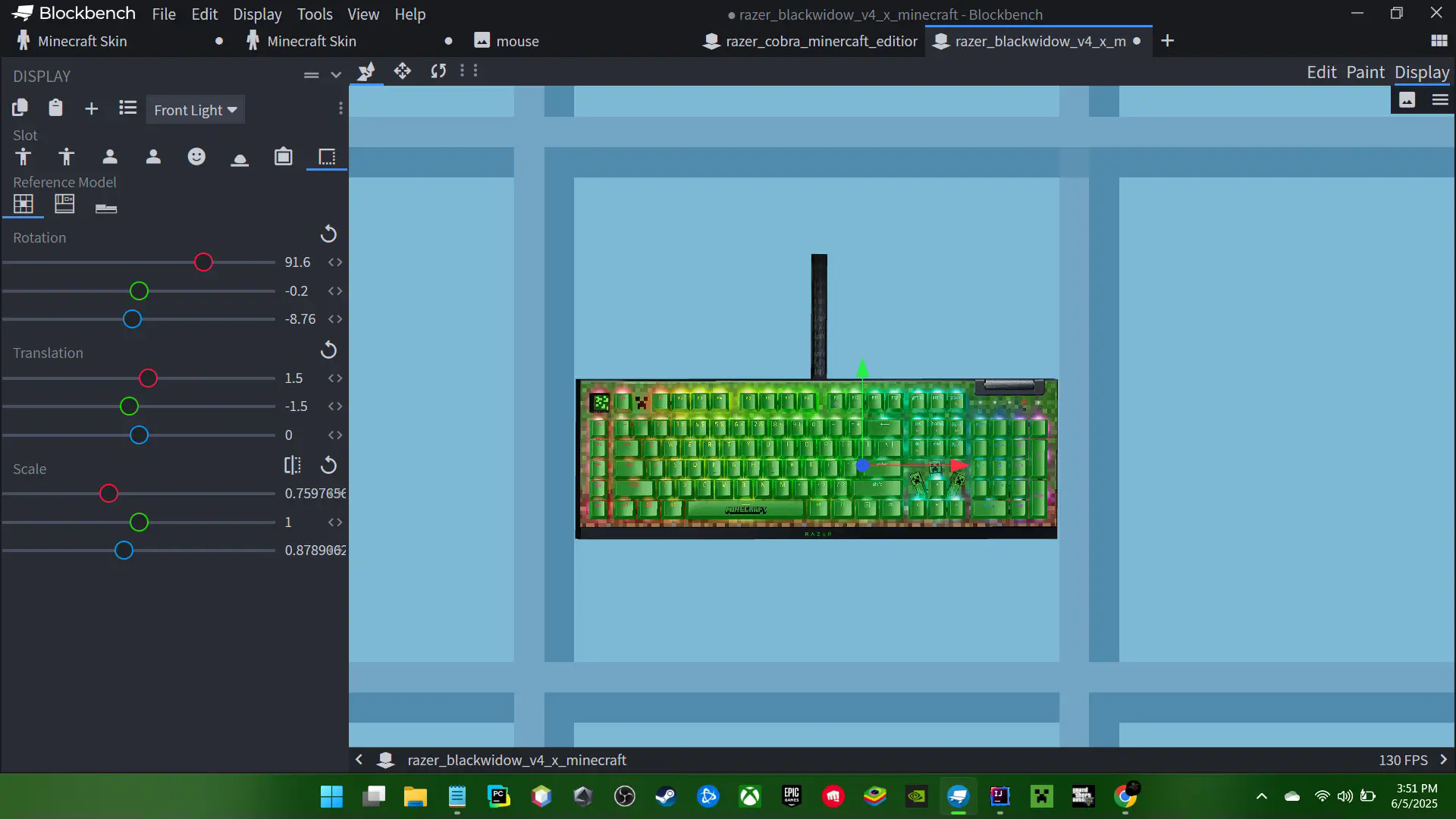
Task: Select the GUI slot
Action: [327, 157]
